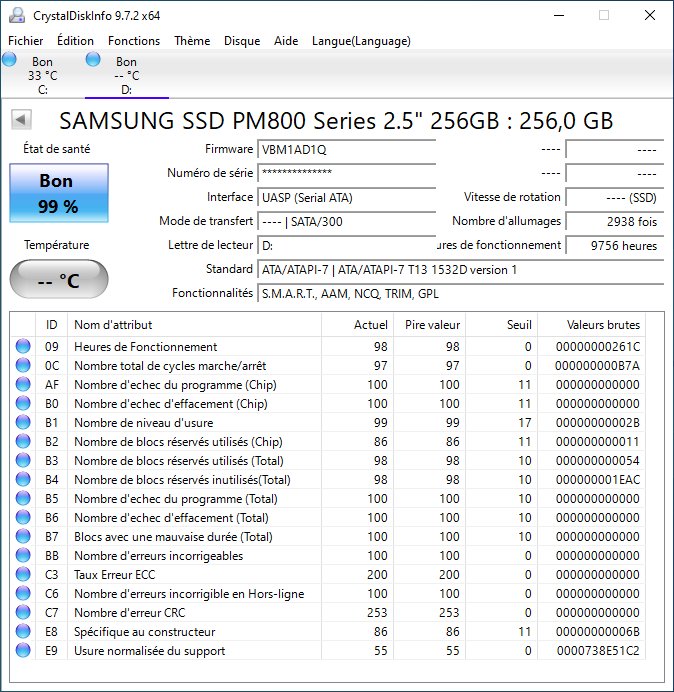Image resolution: width=674 pixels, height=692 pixels.
Task: Click status orb for Nombre d'erreur CRC
Action: click(x=23, y=612)
